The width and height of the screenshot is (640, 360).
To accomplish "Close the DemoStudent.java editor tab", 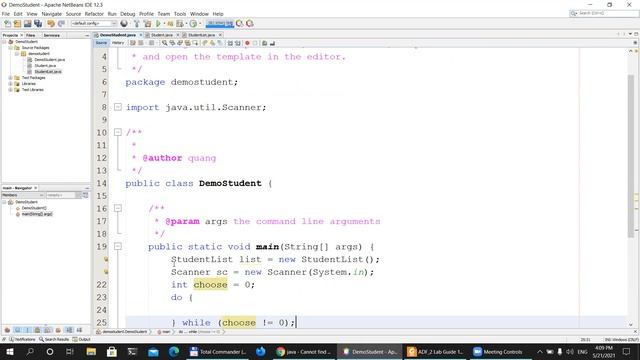I will pyautogui.click(x=141, y=35).
